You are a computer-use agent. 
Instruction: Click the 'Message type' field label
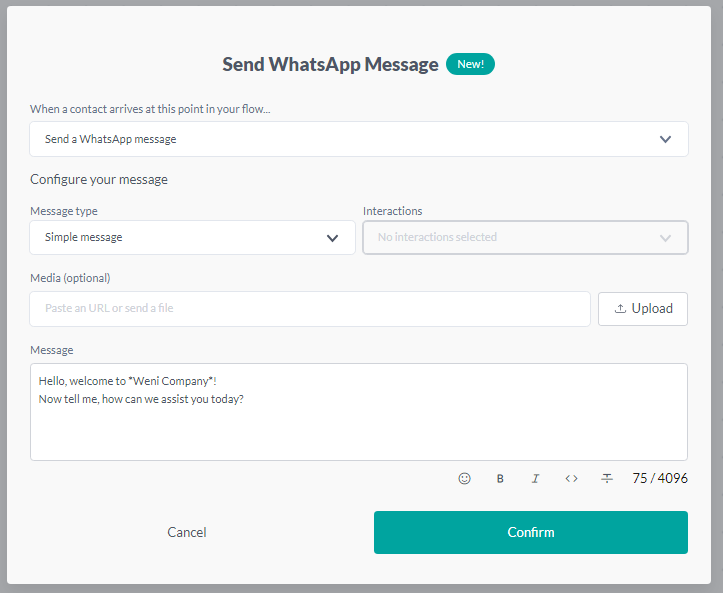coord(64,211)
